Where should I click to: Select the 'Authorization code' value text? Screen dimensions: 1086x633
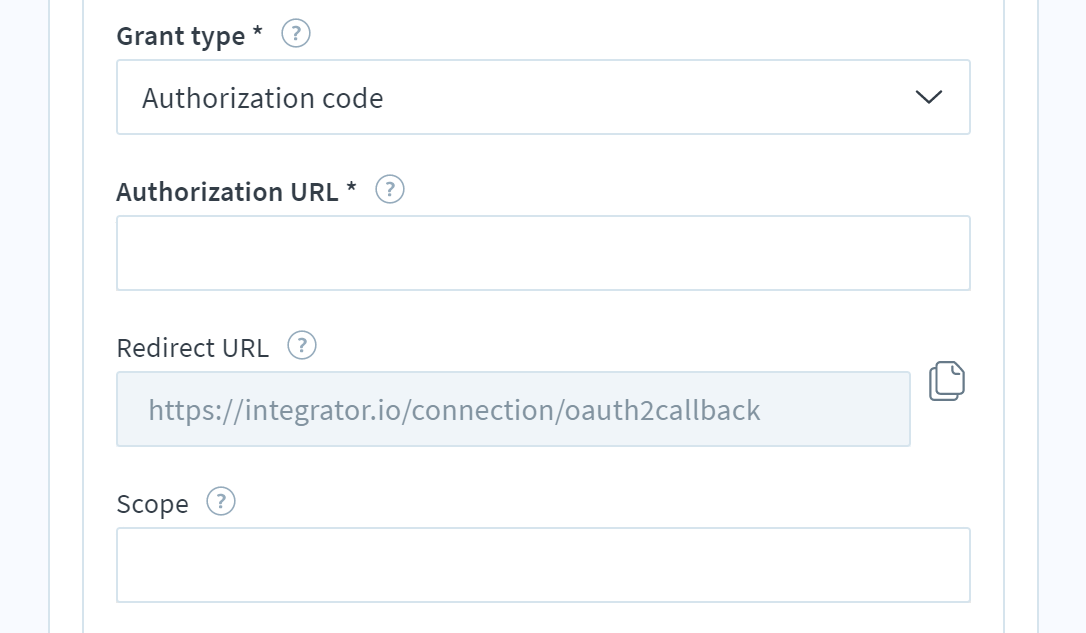[262, 98]
